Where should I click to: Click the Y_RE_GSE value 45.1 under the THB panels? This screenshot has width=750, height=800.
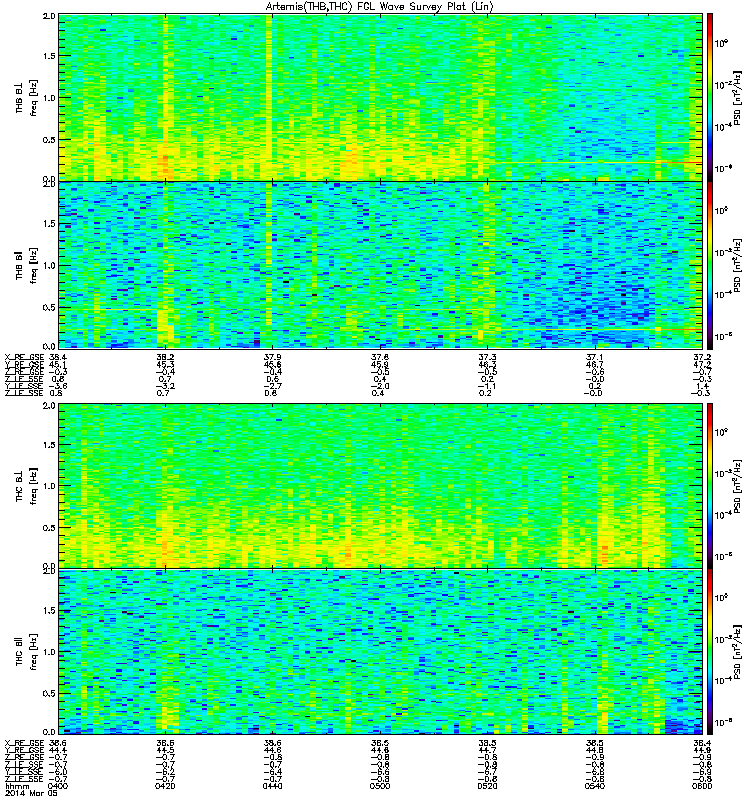click(58, 364)
